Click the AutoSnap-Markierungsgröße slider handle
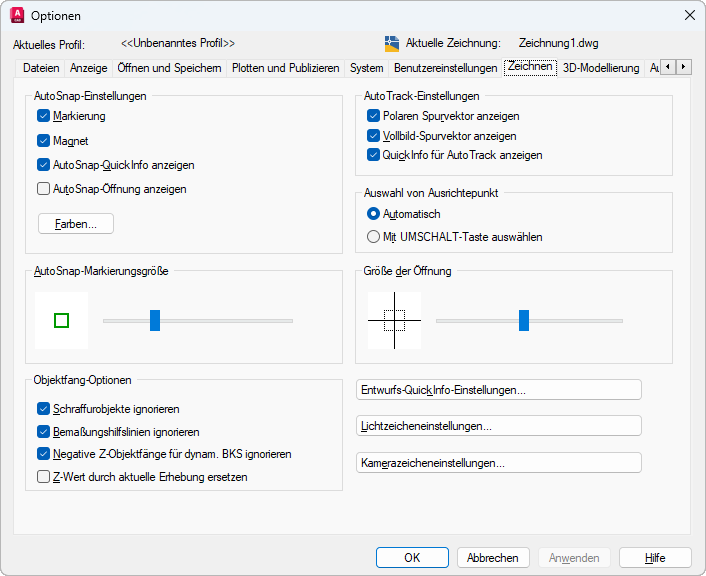706x576 pixels. (155, 320)
